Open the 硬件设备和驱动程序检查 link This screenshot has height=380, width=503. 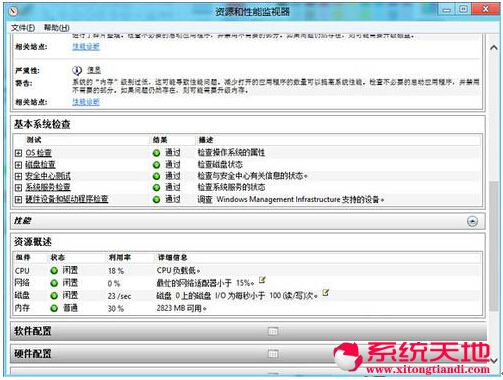click(67, 199)
